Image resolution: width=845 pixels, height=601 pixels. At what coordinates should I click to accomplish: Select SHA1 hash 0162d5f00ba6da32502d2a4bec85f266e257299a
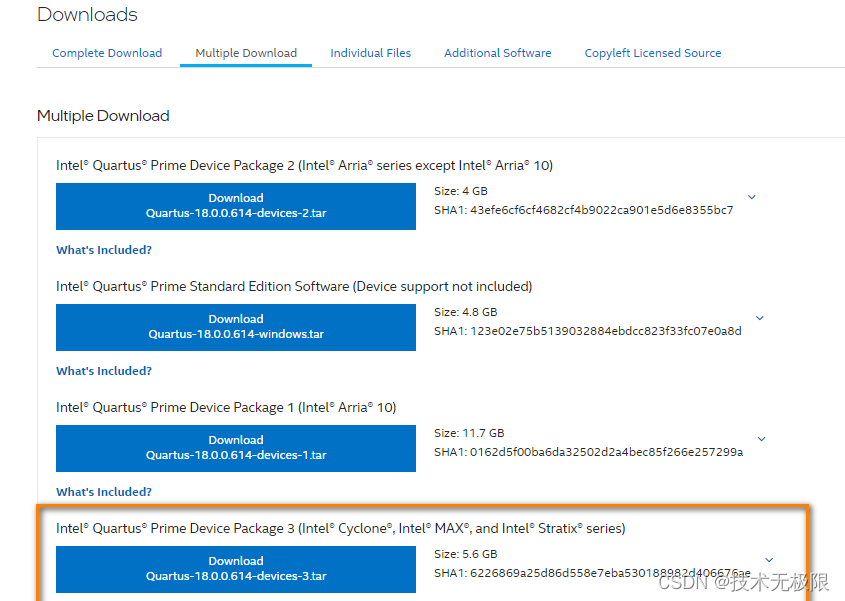click(x=606, y=452)
